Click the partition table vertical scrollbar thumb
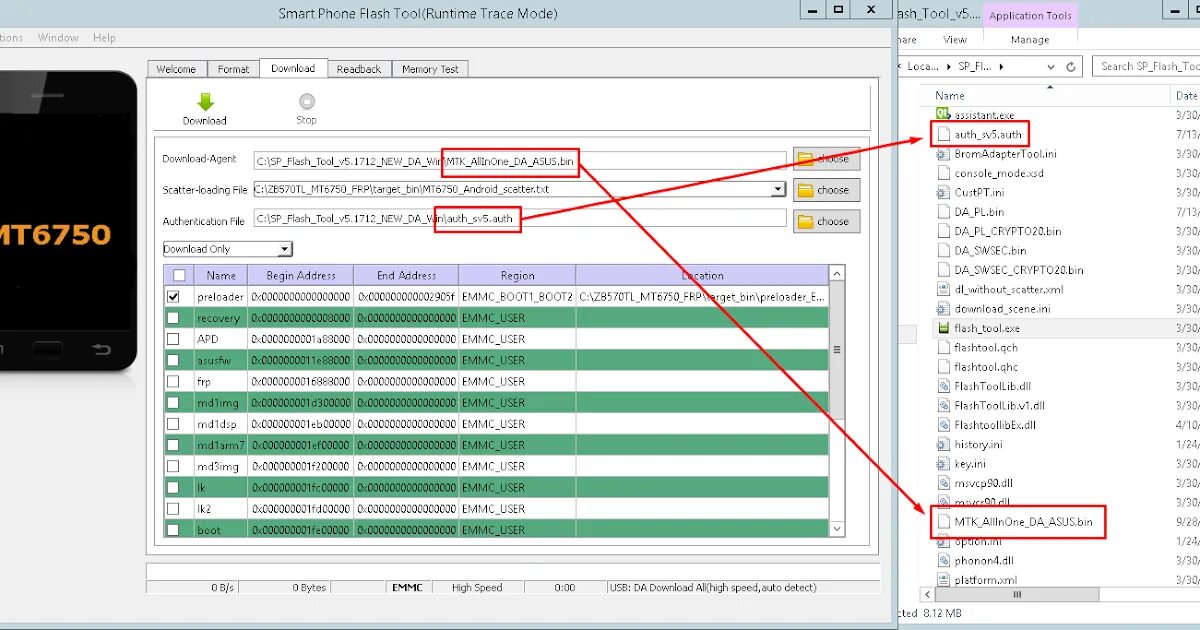The image size is (1200, 630). (x=837, y=350)
